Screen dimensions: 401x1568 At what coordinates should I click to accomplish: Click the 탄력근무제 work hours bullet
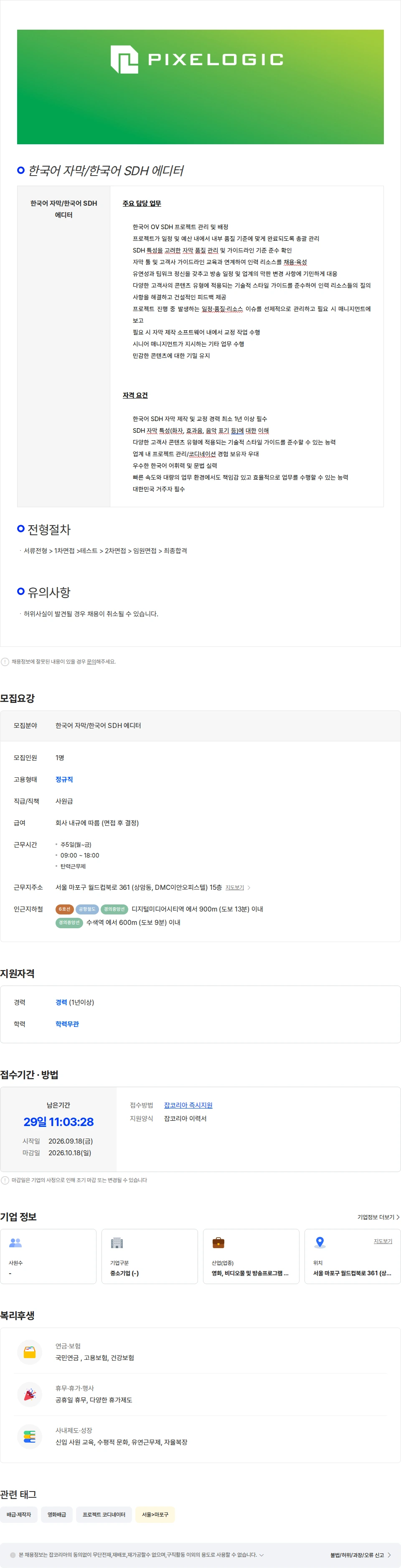pyautogui.click(x=73, y=866)
